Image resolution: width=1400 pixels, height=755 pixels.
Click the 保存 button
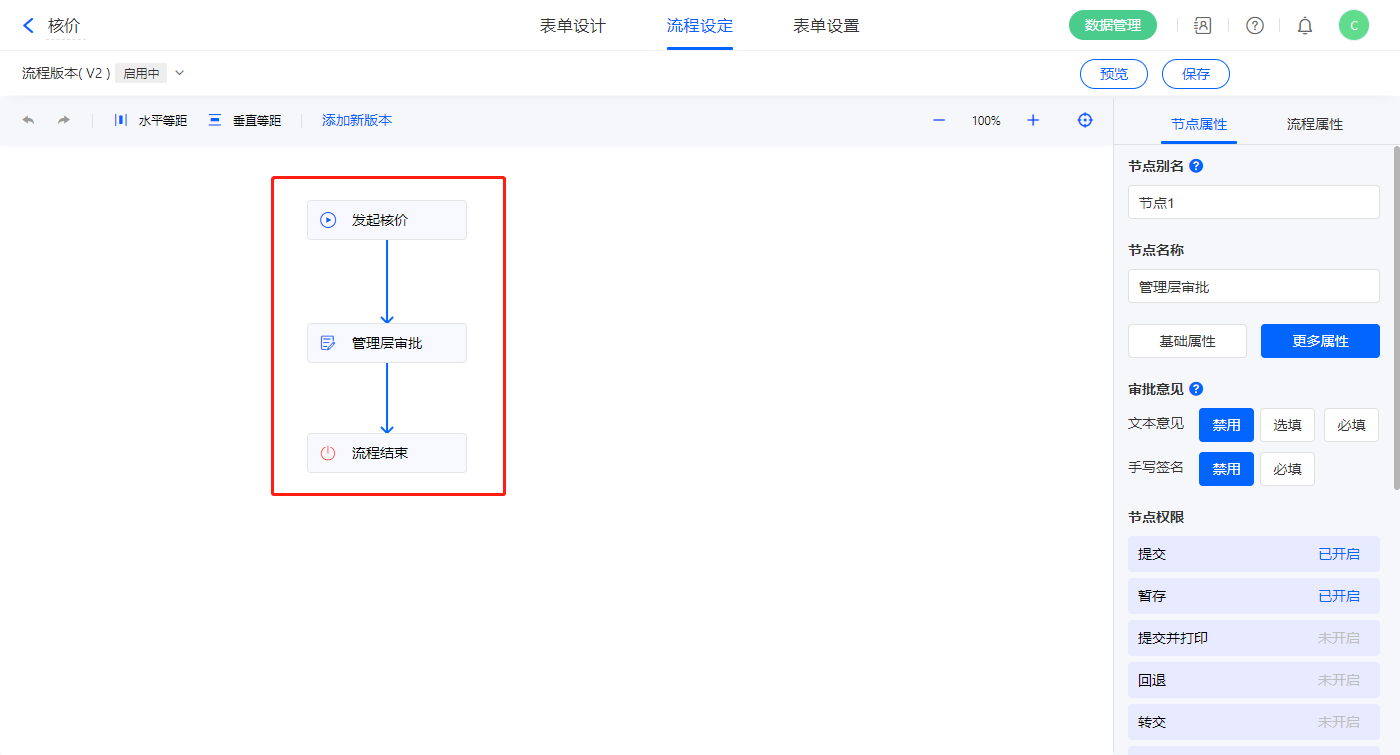tap(1195, 74)
